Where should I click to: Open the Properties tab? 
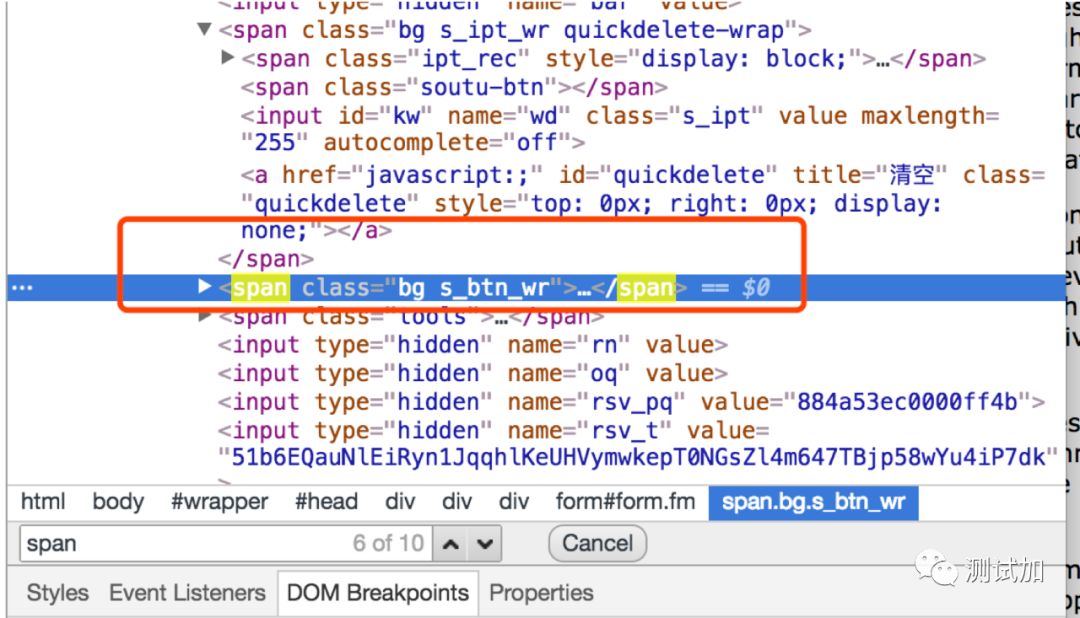541,592
